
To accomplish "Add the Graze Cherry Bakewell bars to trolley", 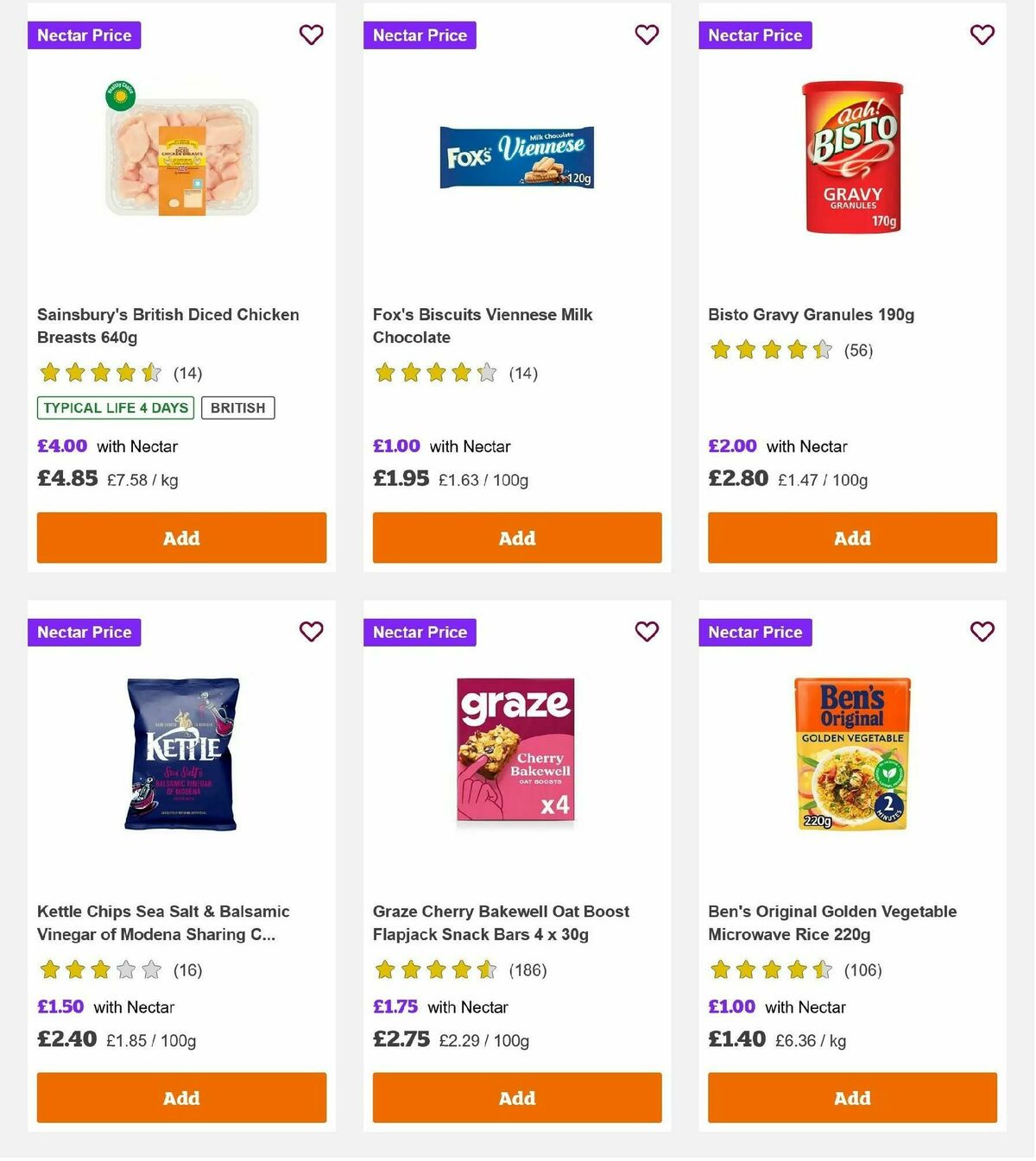I will click(516, 1098).
